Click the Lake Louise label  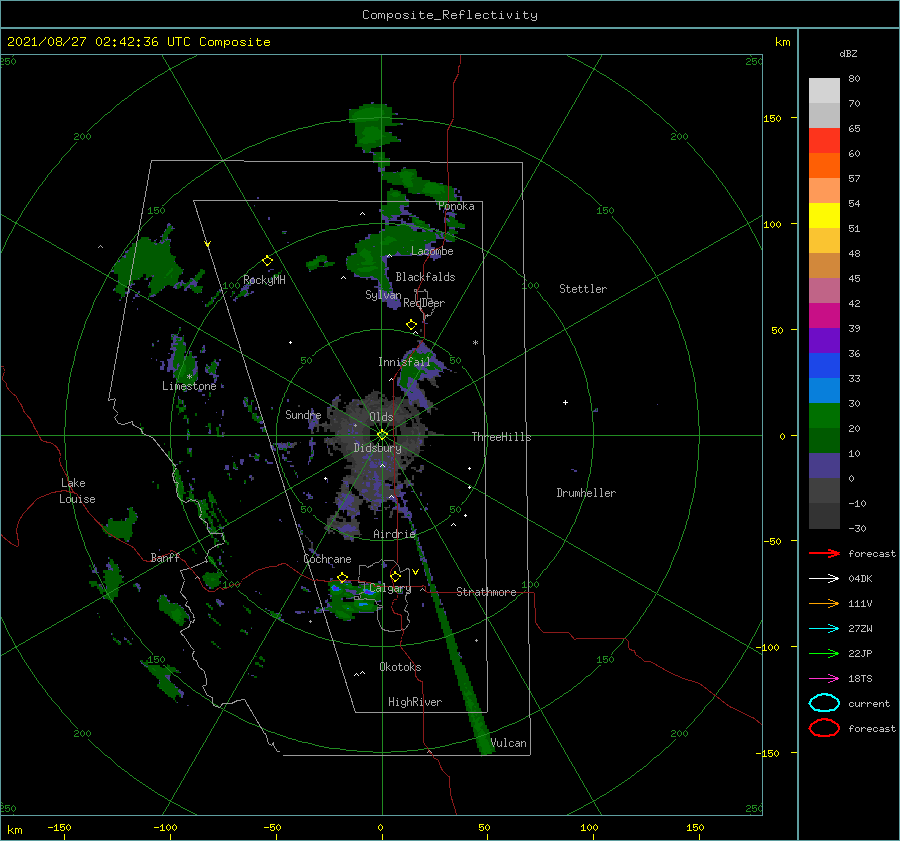77,491
